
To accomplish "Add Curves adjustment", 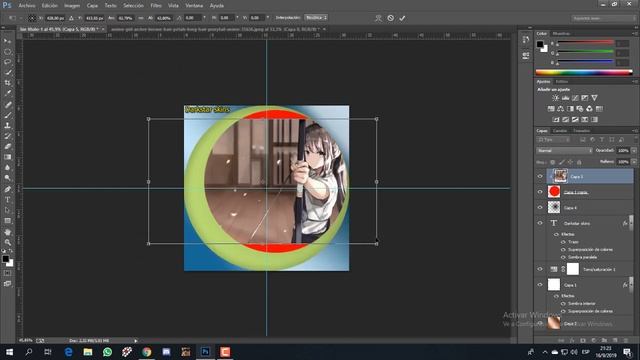I will point(575,98).
